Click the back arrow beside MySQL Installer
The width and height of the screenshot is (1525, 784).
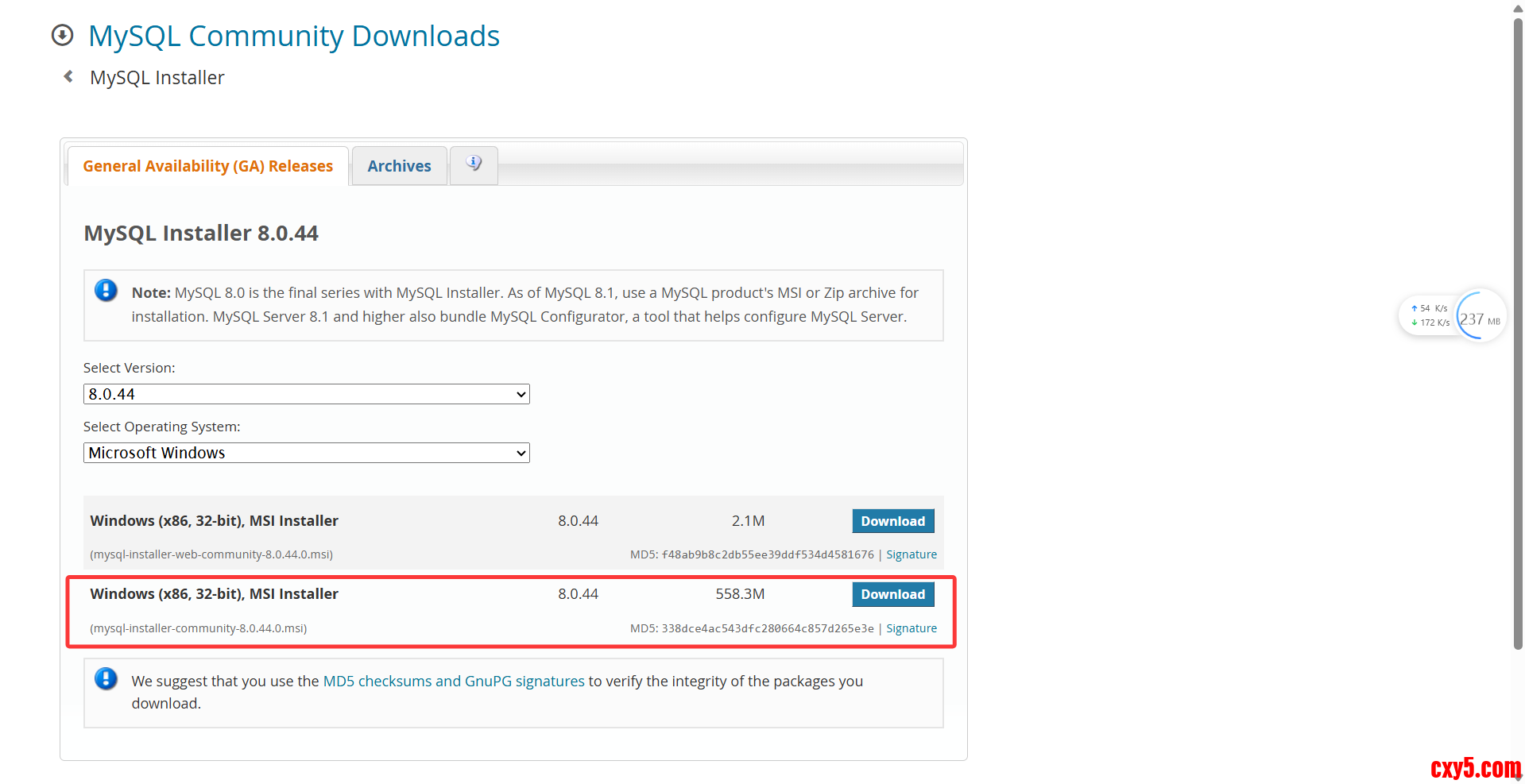68,76
